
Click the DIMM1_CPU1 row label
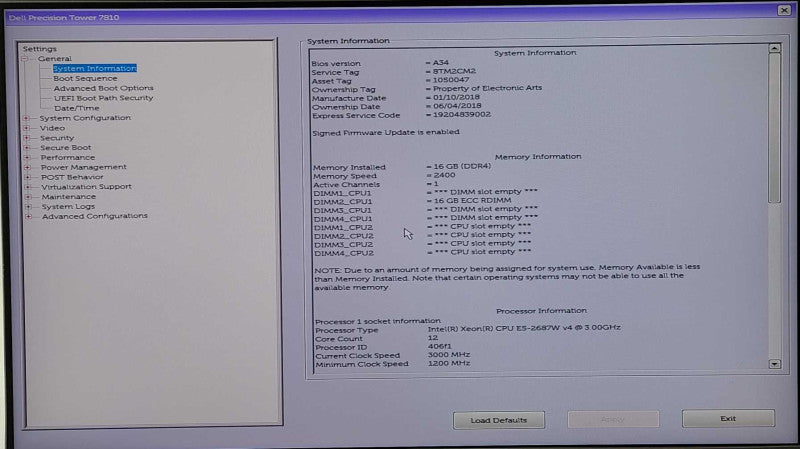pyautogui.click(x=342, y=193)
